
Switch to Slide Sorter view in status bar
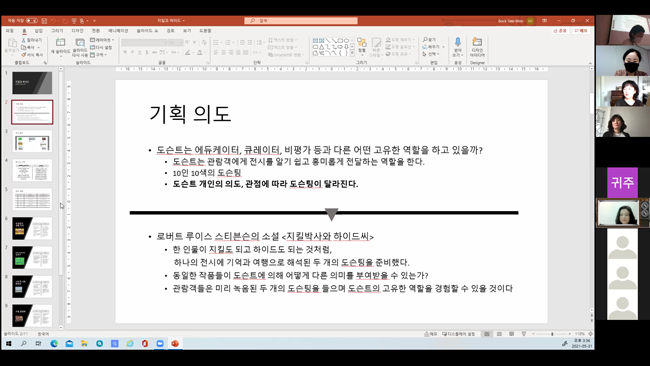500,334
